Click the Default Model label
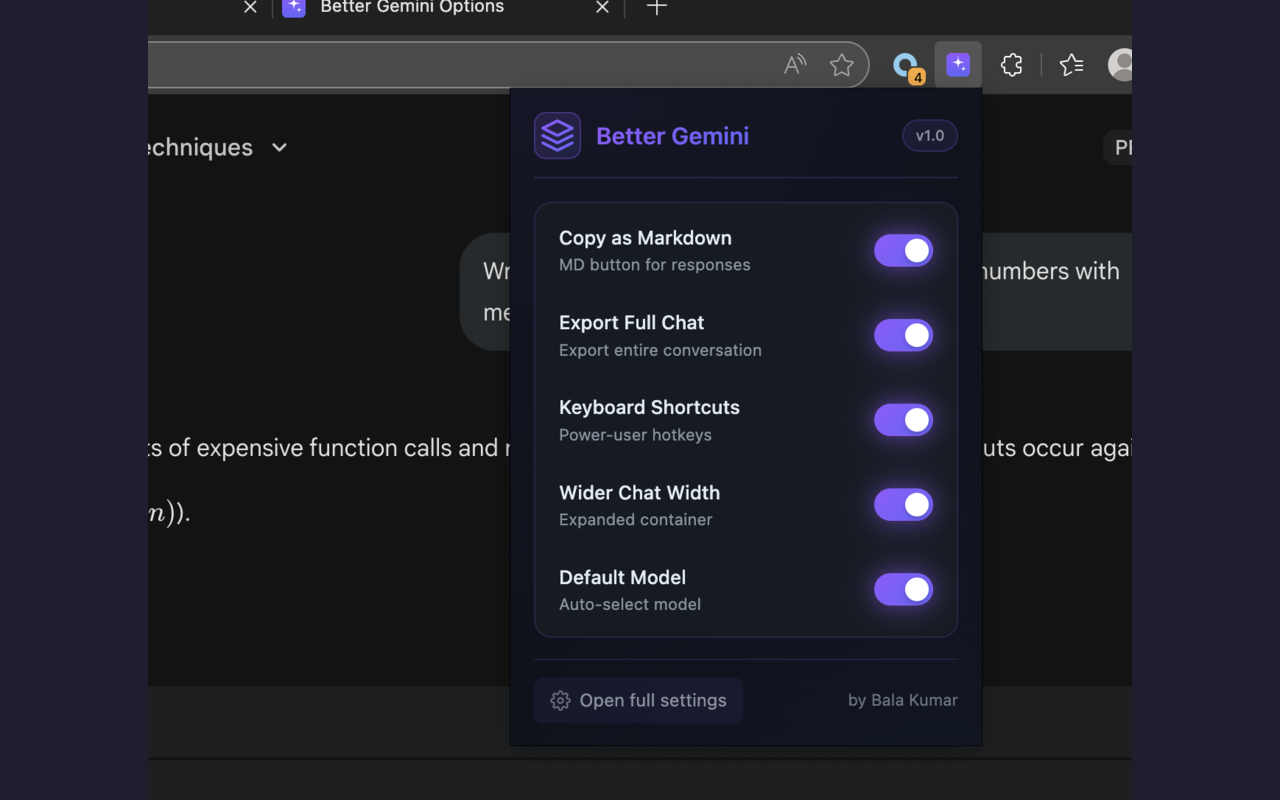Viewport: 1280px width, 800px height. pyautogui.click(x=622, y=578)
